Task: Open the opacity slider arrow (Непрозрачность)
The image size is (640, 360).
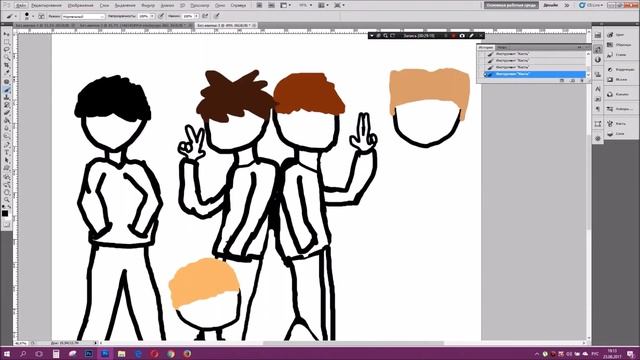Action: click(x=152, y=16)
